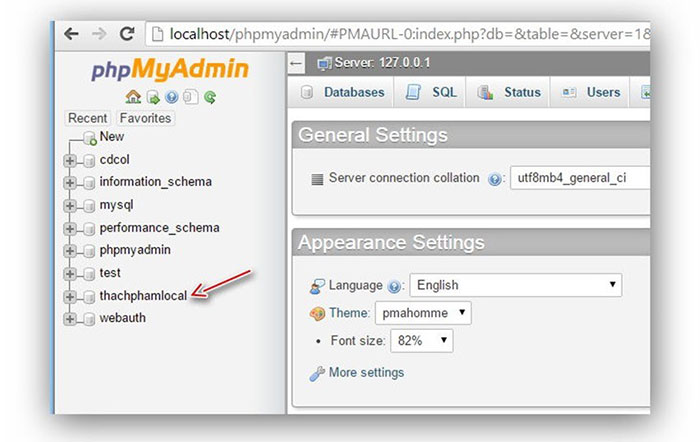Expand the test database tree node
The height and width of the screenshot is (442, 700).
click(x=70, y=274)
